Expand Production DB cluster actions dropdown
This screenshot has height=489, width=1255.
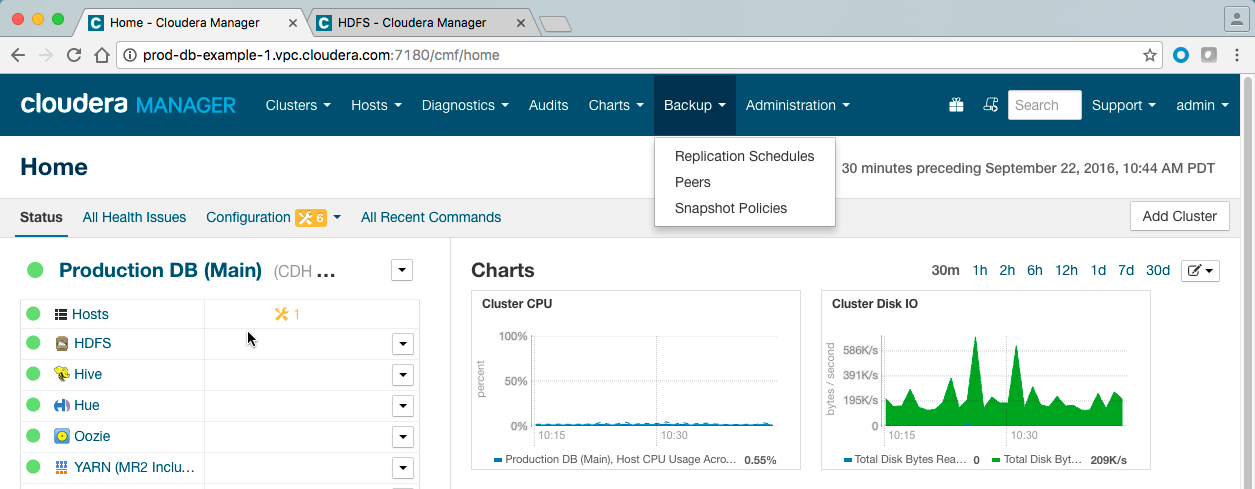click(402, 270)
